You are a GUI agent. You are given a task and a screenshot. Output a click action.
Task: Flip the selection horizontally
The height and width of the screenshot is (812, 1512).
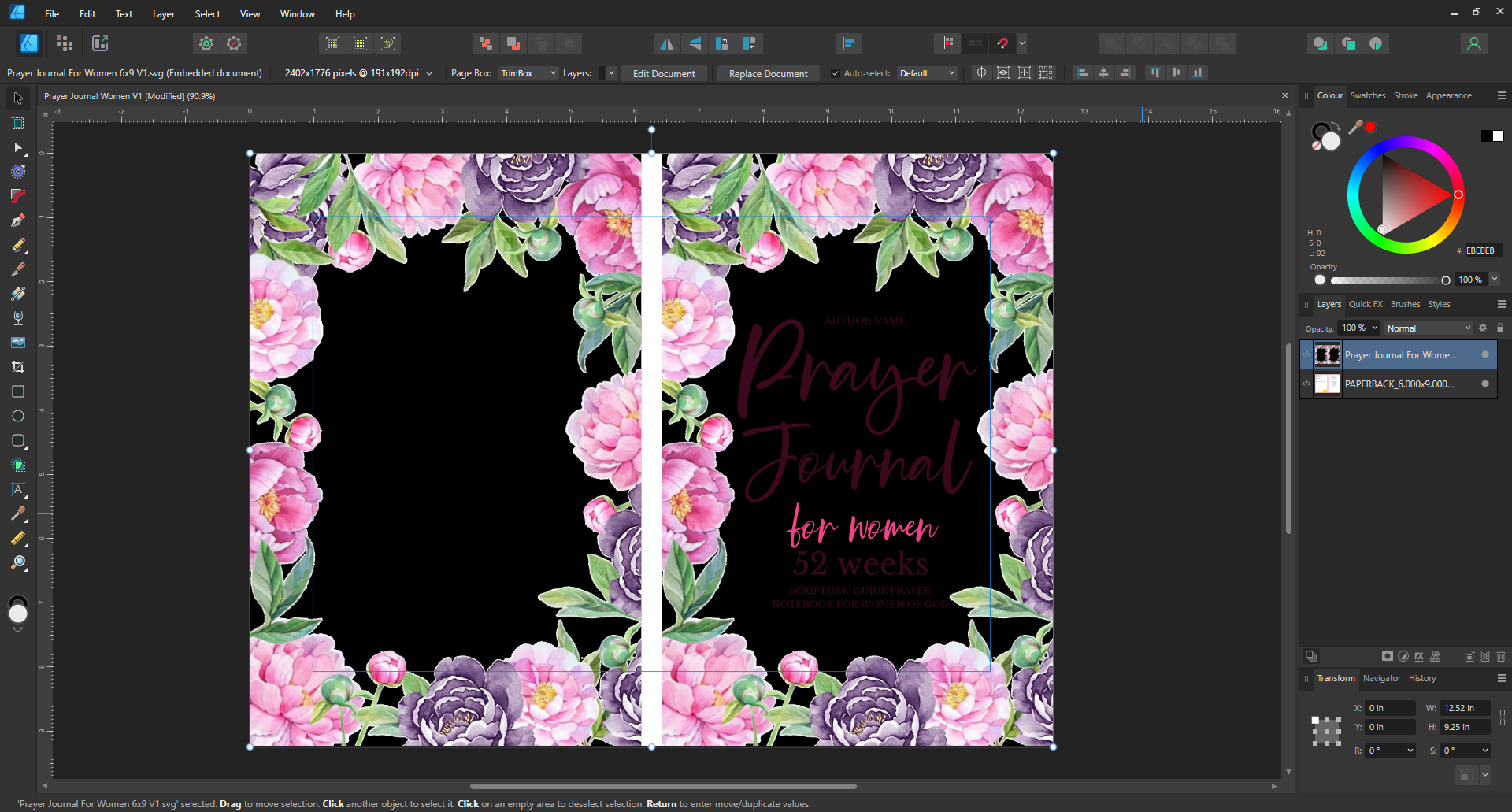[x=666, y=43]
